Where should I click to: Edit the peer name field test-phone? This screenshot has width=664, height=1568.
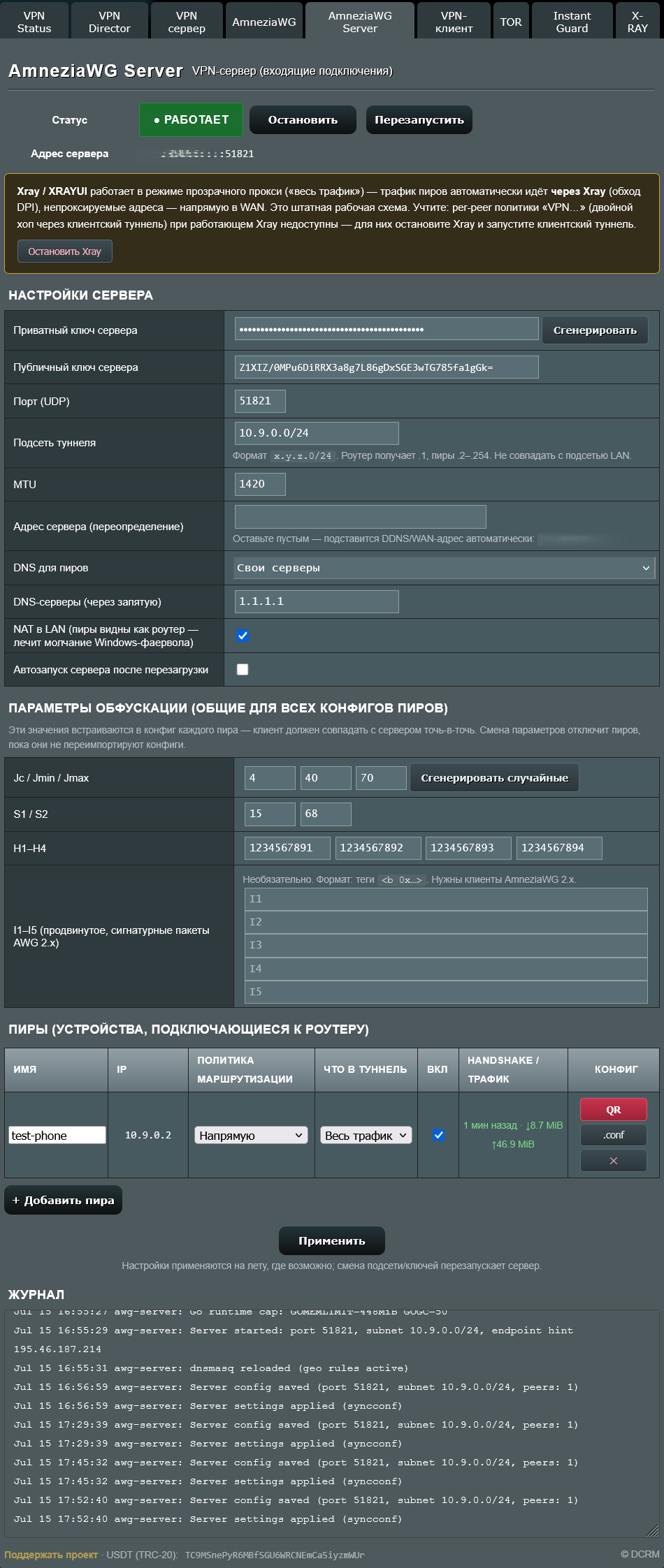tap(57, 1135)
